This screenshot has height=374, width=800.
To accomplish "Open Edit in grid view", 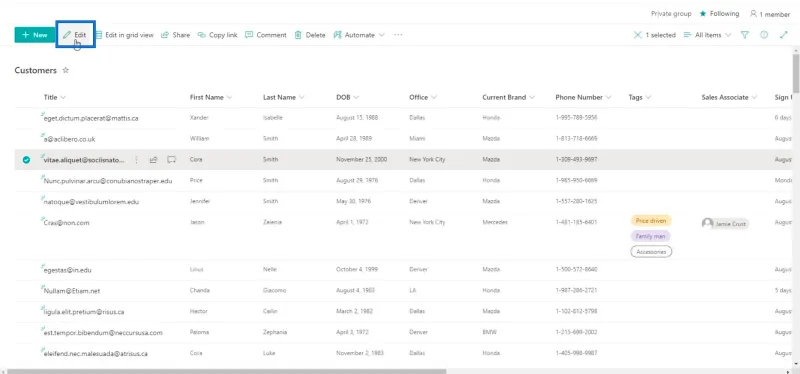I will pyautogui.click(x=124, y=35).
